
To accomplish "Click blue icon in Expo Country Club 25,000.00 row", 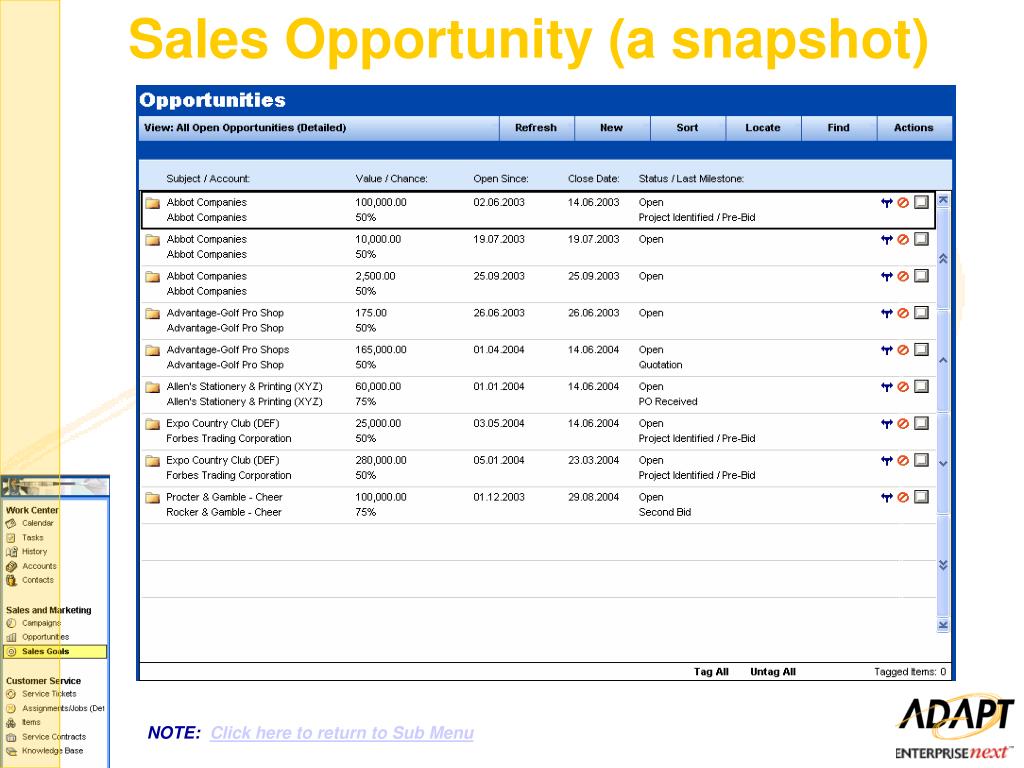I will pyautogui.click(x=886, y=424).
